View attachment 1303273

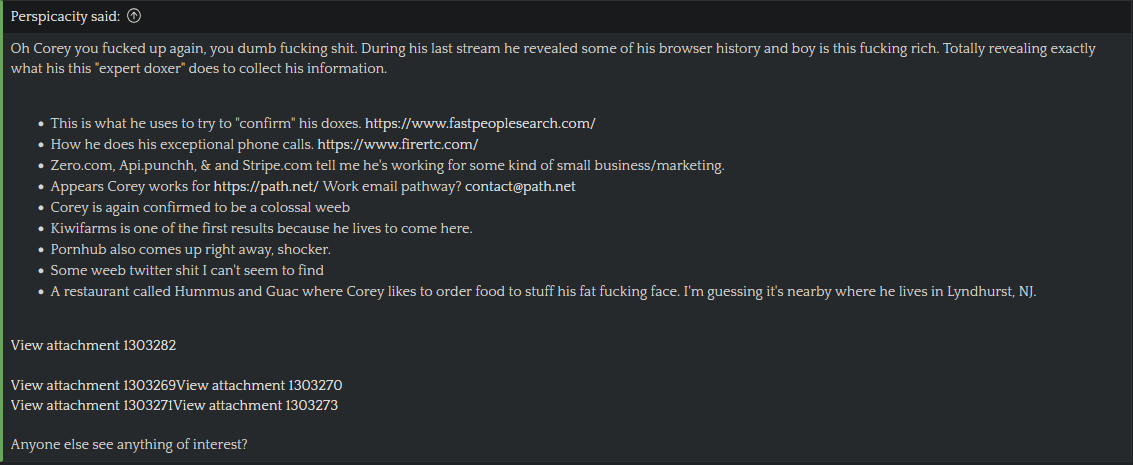256,405
